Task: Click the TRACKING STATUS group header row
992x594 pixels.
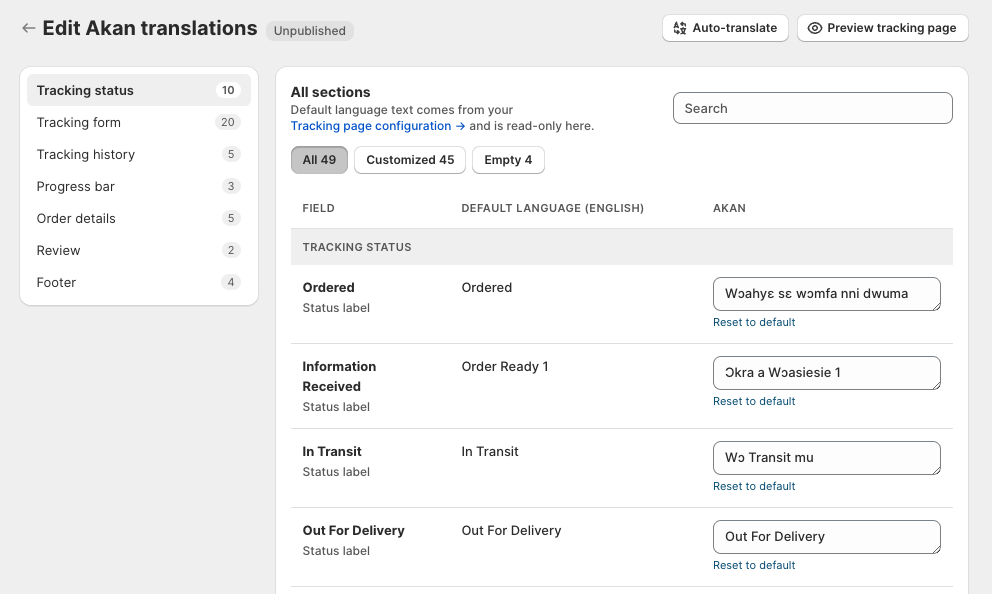Action: coord(622,247)
